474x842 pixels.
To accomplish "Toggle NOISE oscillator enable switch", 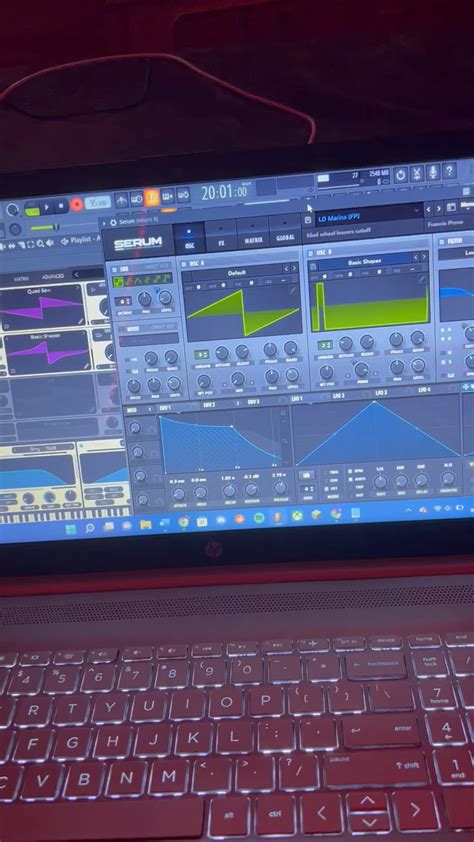I will click(122, 329).
